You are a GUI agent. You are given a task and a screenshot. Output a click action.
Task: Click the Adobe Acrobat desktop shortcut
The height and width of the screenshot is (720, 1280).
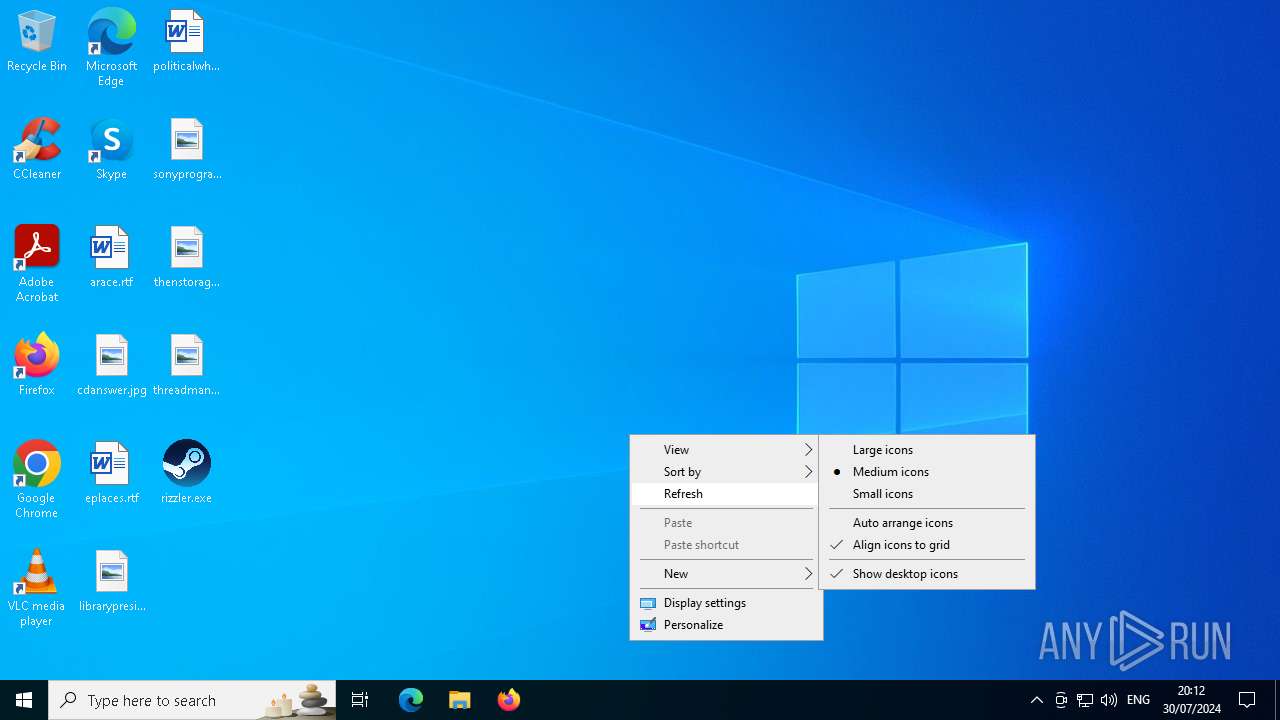[x=37, y=264]
